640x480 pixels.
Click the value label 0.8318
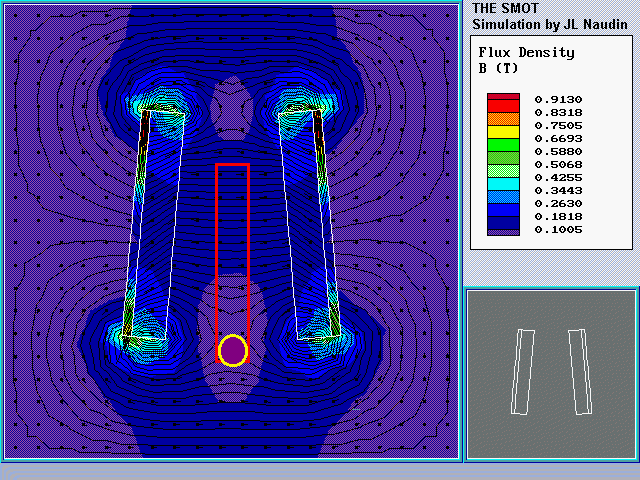click(x=558, y=113)
